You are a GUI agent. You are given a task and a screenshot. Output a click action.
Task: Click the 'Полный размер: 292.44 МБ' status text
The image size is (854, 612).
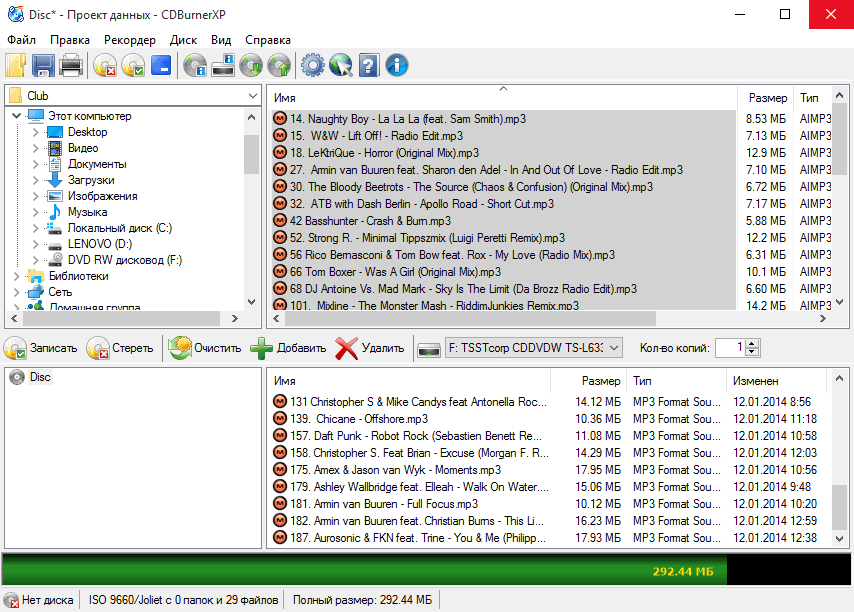[x=362, y=600]
